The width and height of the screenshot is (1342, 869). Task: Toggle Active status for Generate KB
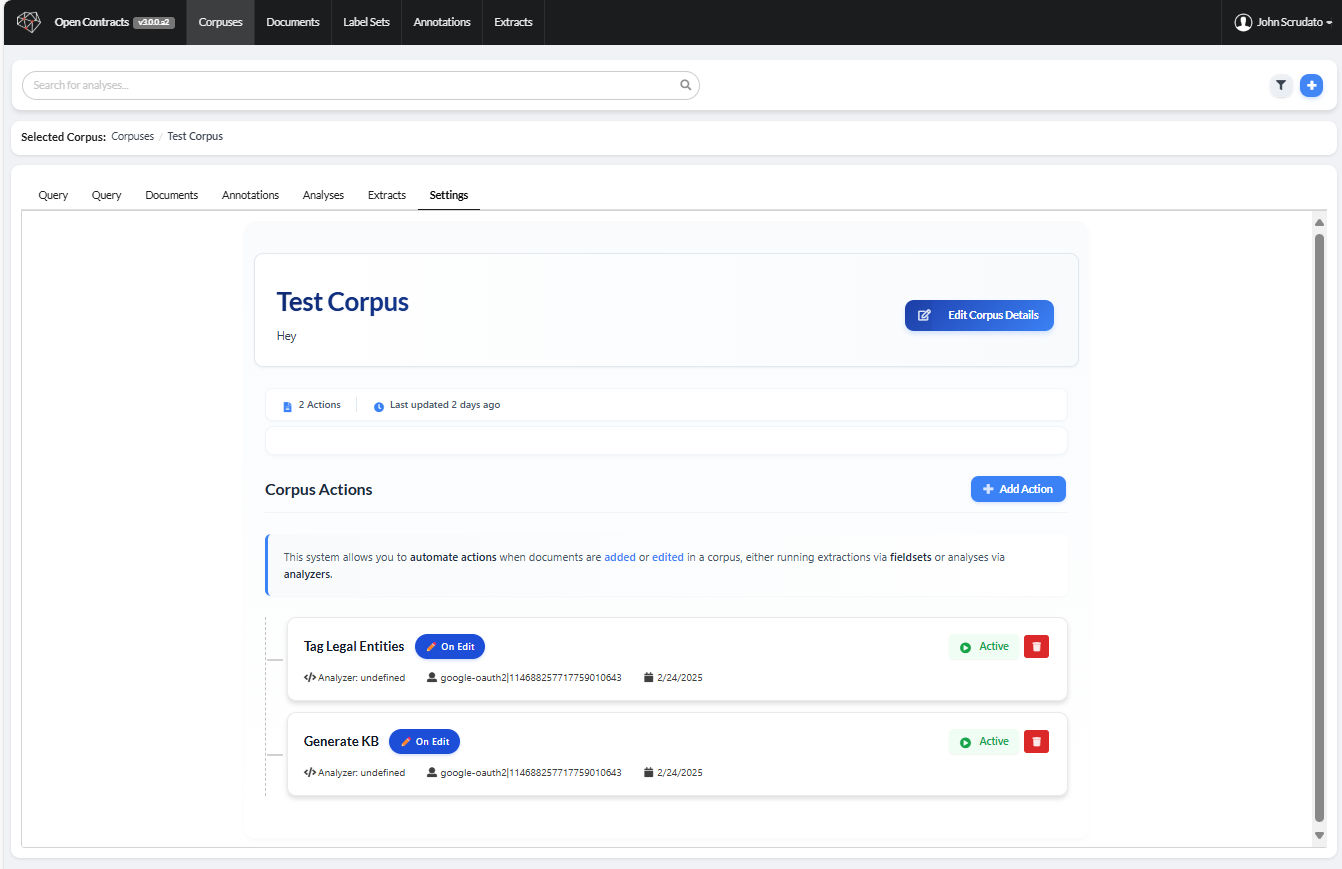(x=984, y=742)
